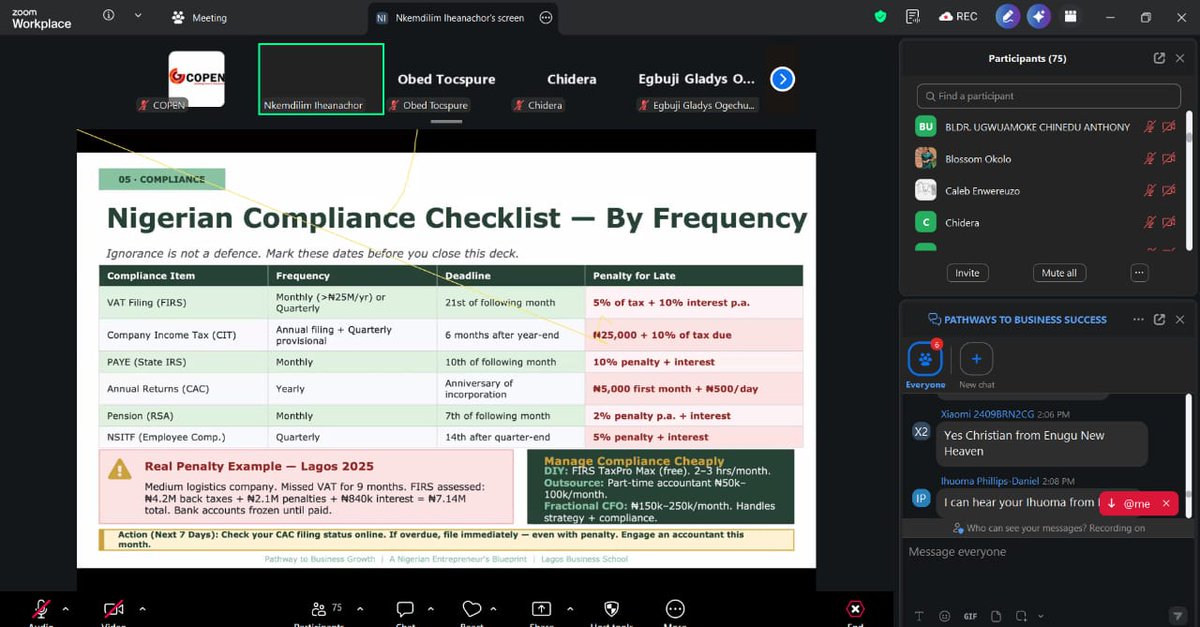The width and height of the screenshot is (1200, 627).
Task: Click Share screen icon
Action: [x=541, y=609]
